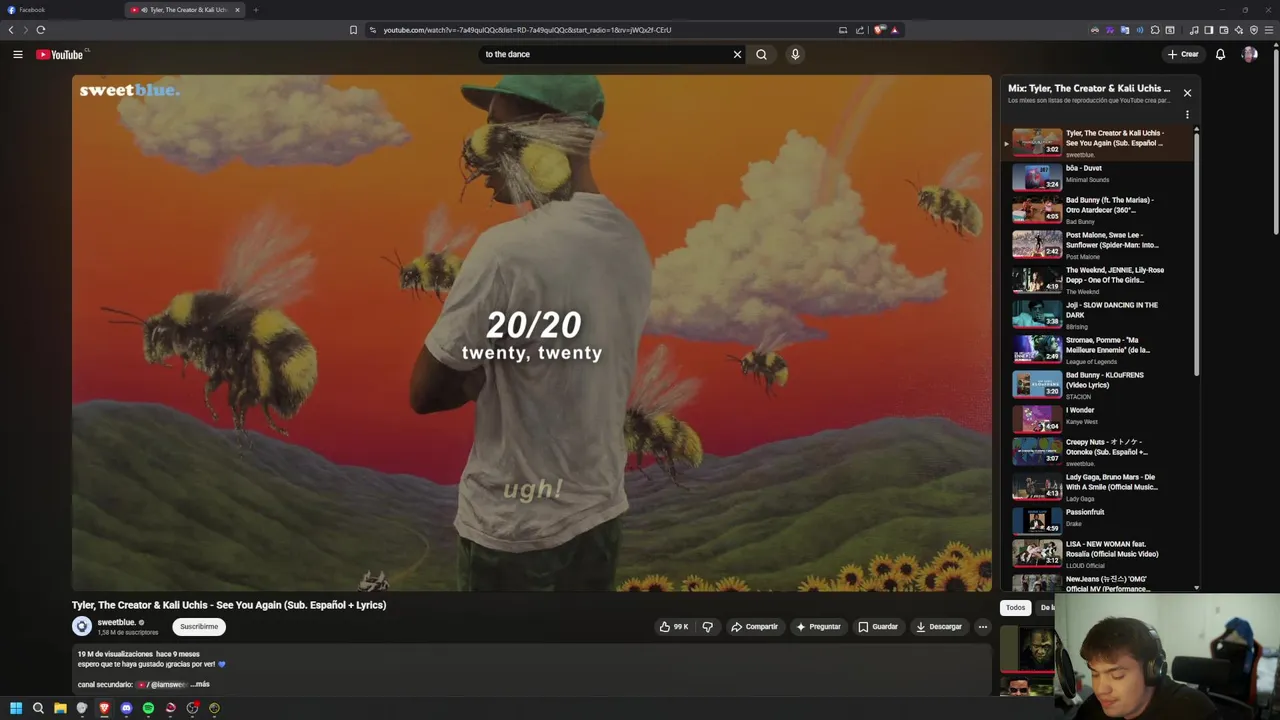
Task: Select the Todos filter chip
Action: 1015,607
